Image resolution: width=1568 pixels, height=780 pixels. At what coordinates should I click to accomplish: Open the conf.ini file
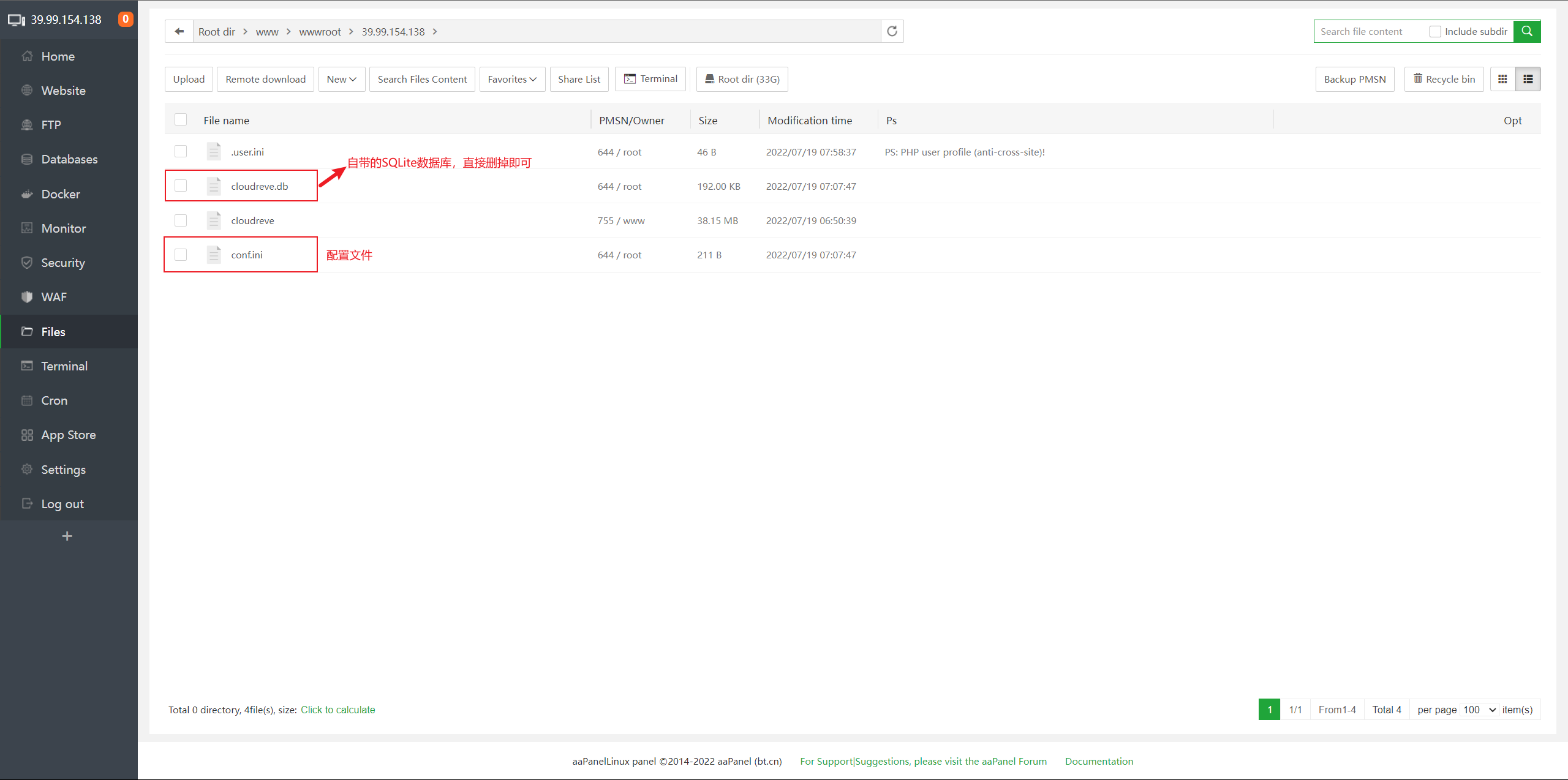247,255
